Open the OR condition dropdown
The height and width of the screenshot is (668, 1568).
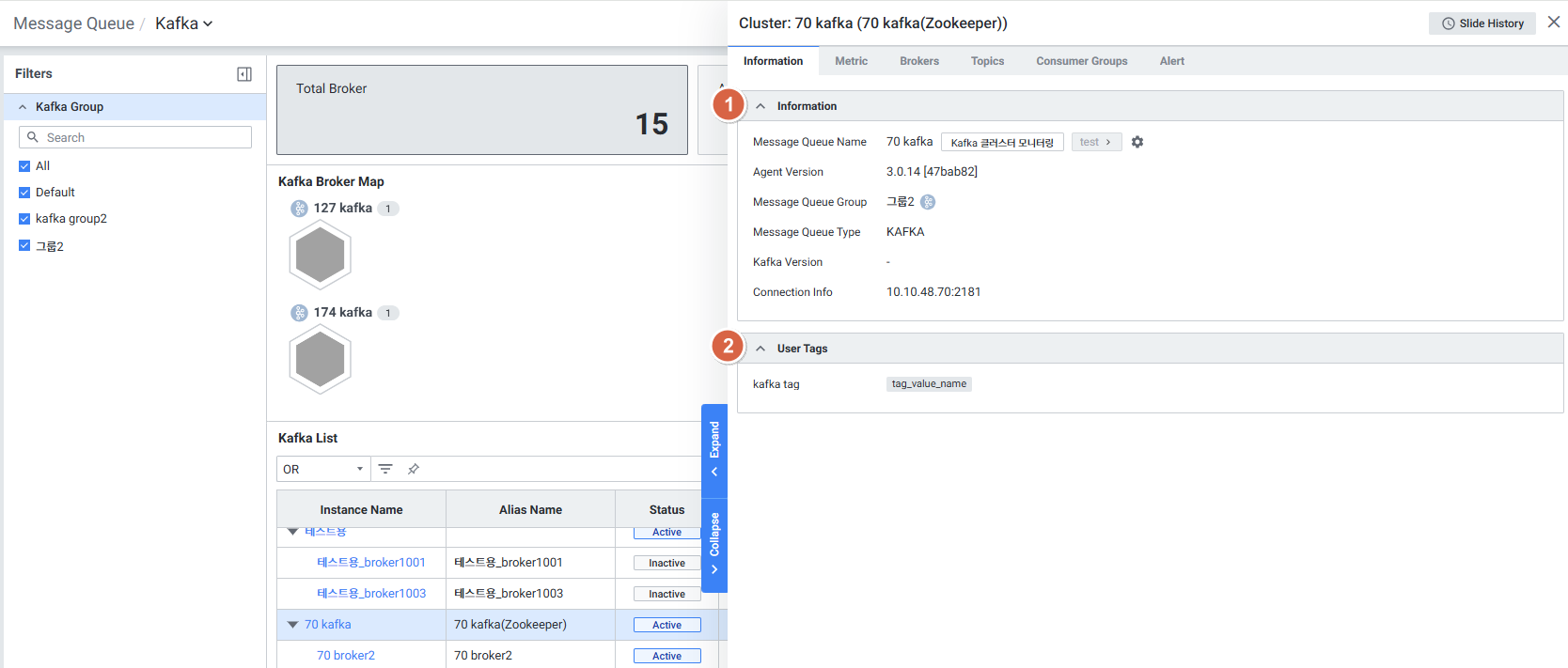tap(323, 469)
